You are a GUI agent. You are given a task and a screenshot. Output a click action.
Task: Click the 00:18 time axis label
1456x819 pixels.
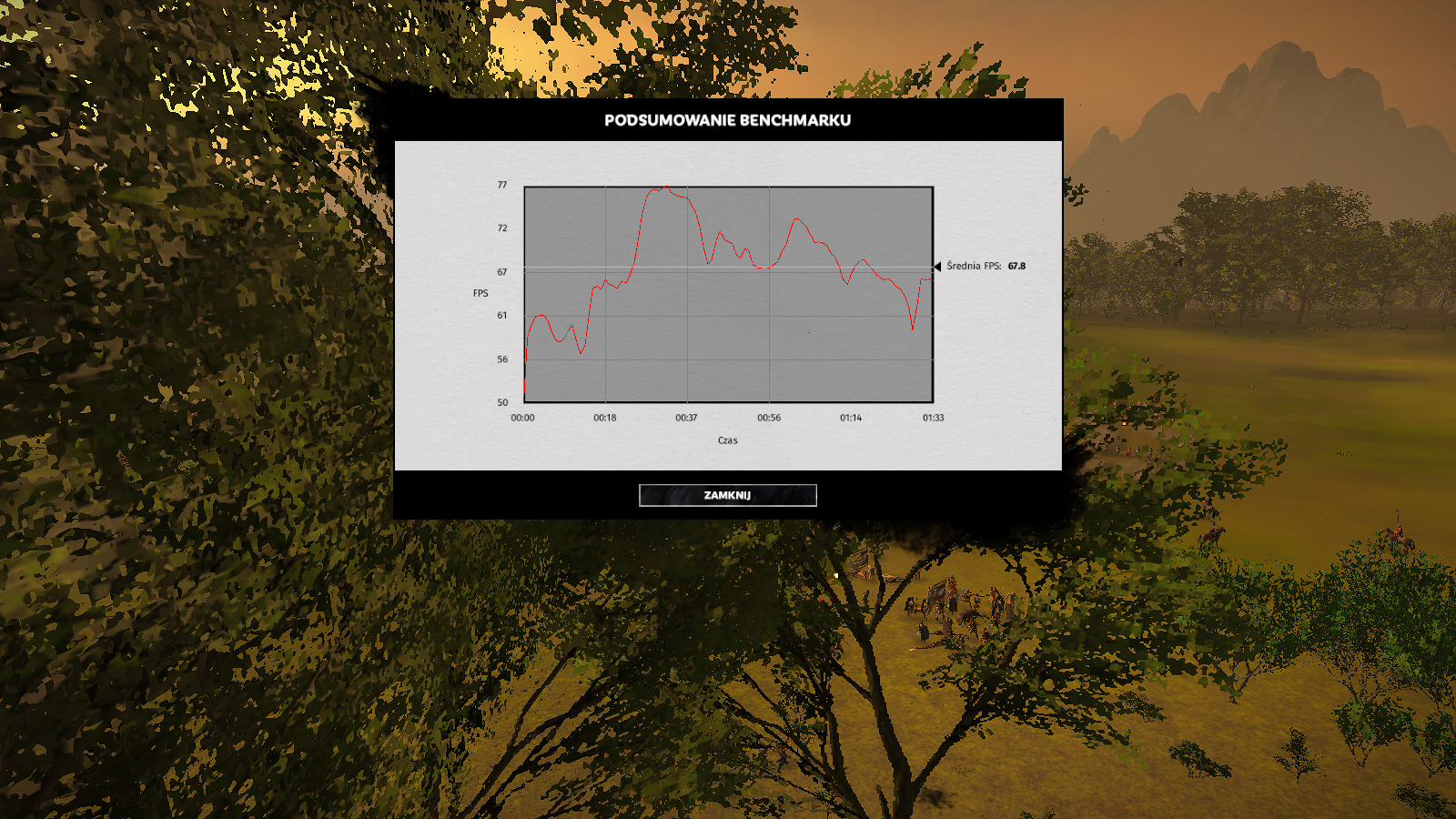pos(604,418)
